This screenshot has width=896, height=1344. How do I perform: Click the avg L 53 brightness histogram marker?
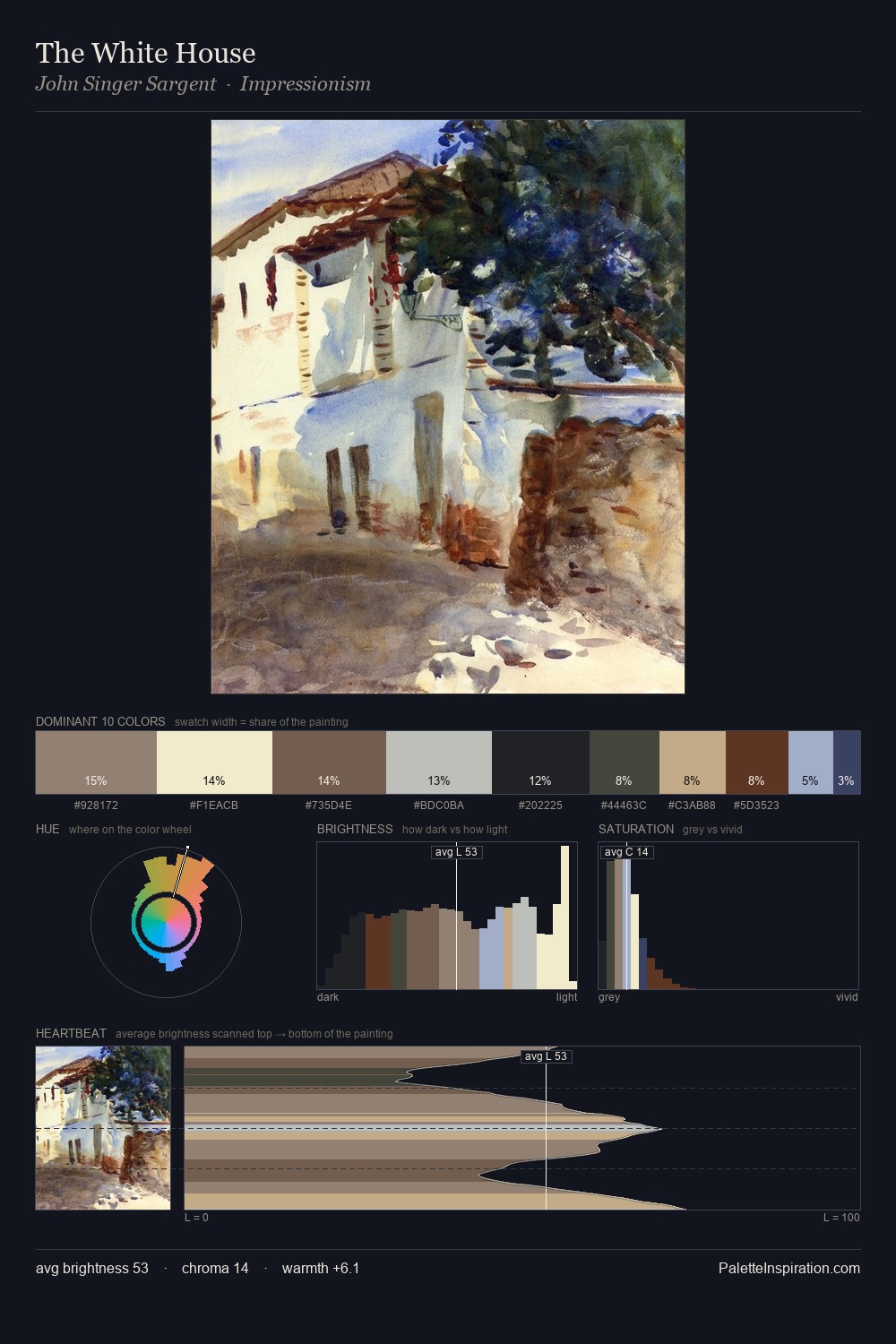[x=457, y=852]
